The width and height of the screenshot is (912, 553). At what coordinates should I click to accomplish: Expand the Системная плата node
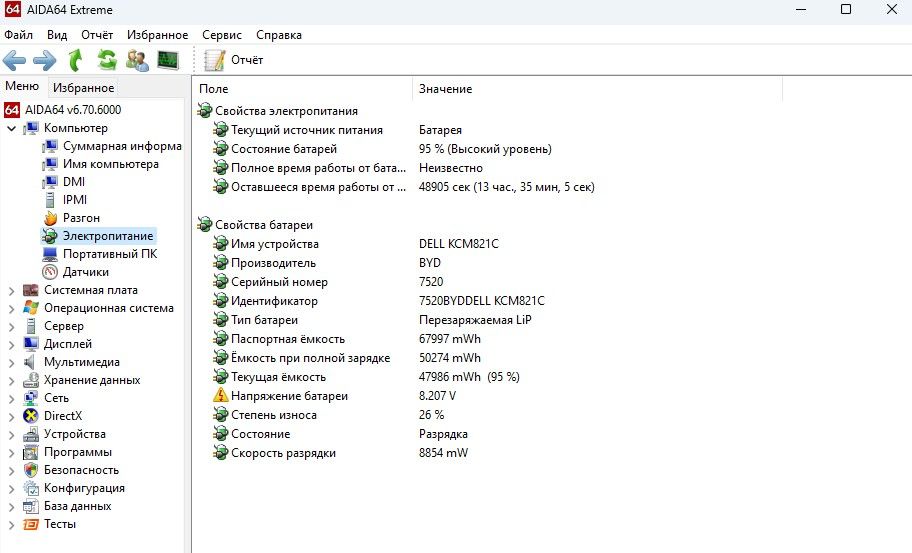[12, 291]
